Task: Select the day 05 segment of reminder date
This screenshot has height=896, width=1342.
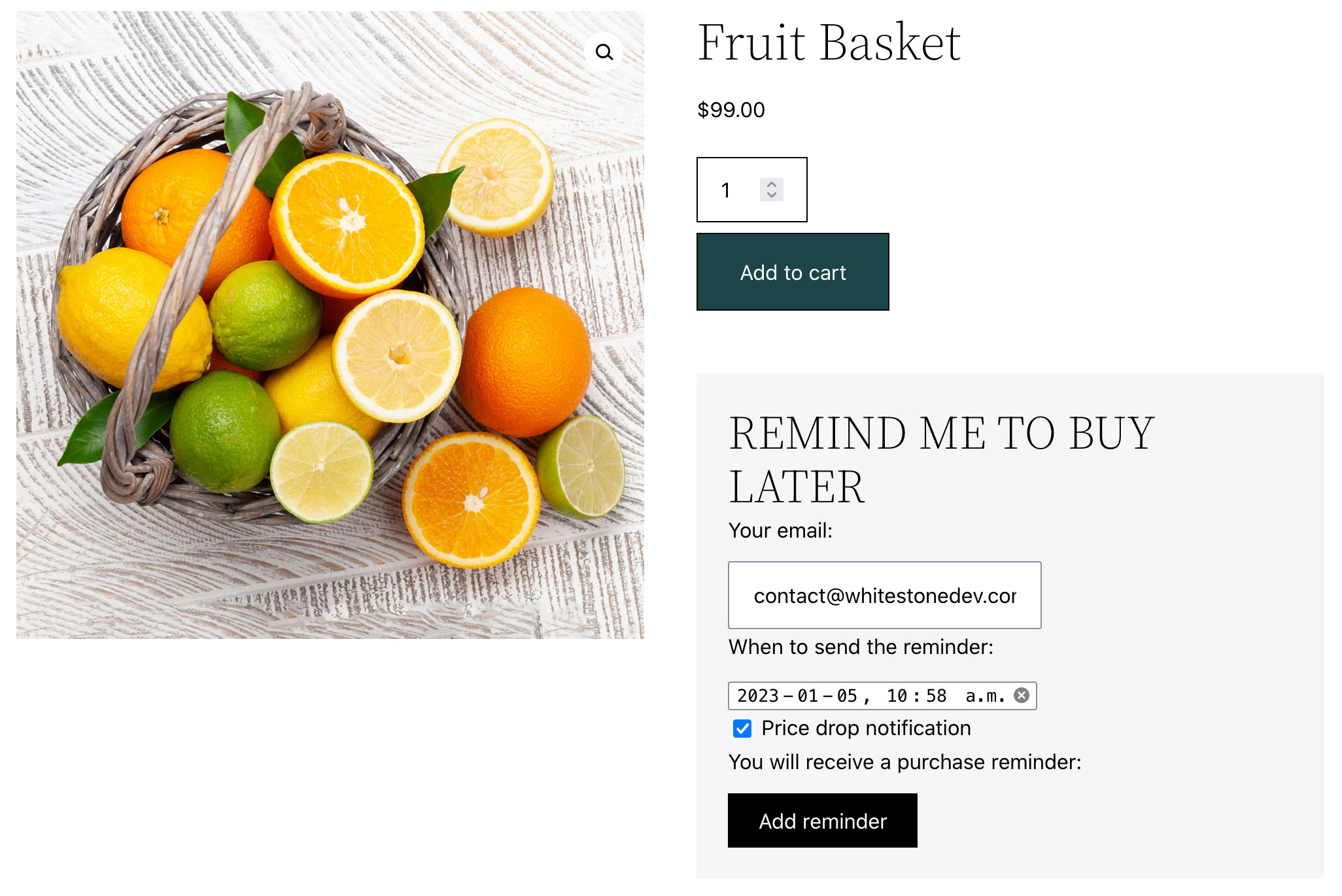Action: coord(847,696)
